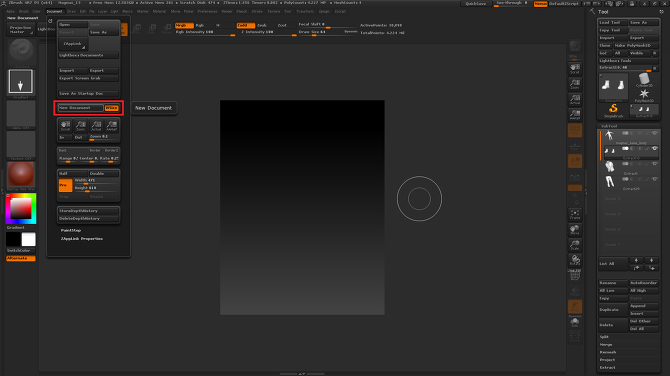Screen dimensions: 670x376
Task: Click the Make PolyMesh3D button
Action: coord(636,46)
